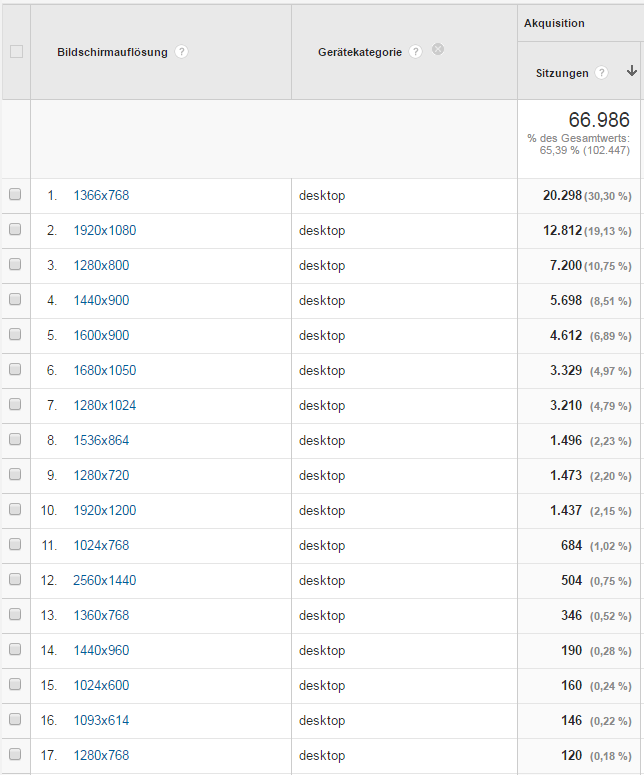Viewport: 644px width, 775px height.
Task: Open the 1093x614 resolution link
Action: pyautogui.click(x=101, y=721)
